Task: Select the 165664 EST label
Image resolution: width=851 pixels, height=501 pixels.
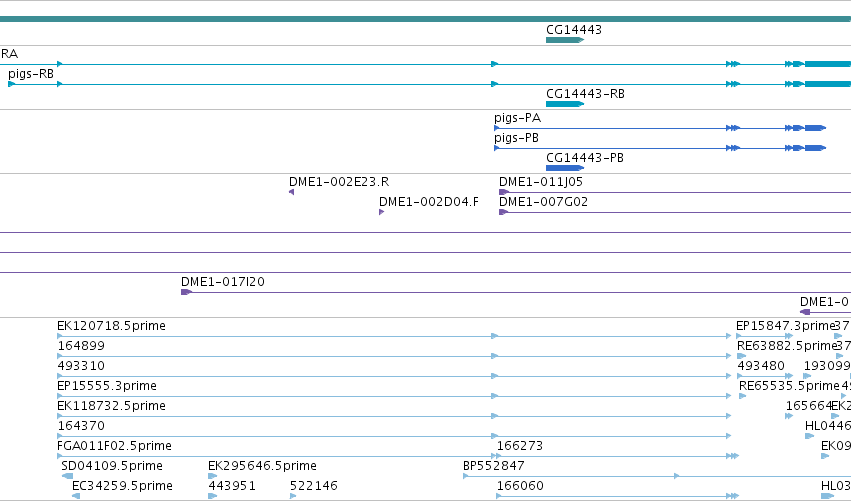Action: [809, 406]
